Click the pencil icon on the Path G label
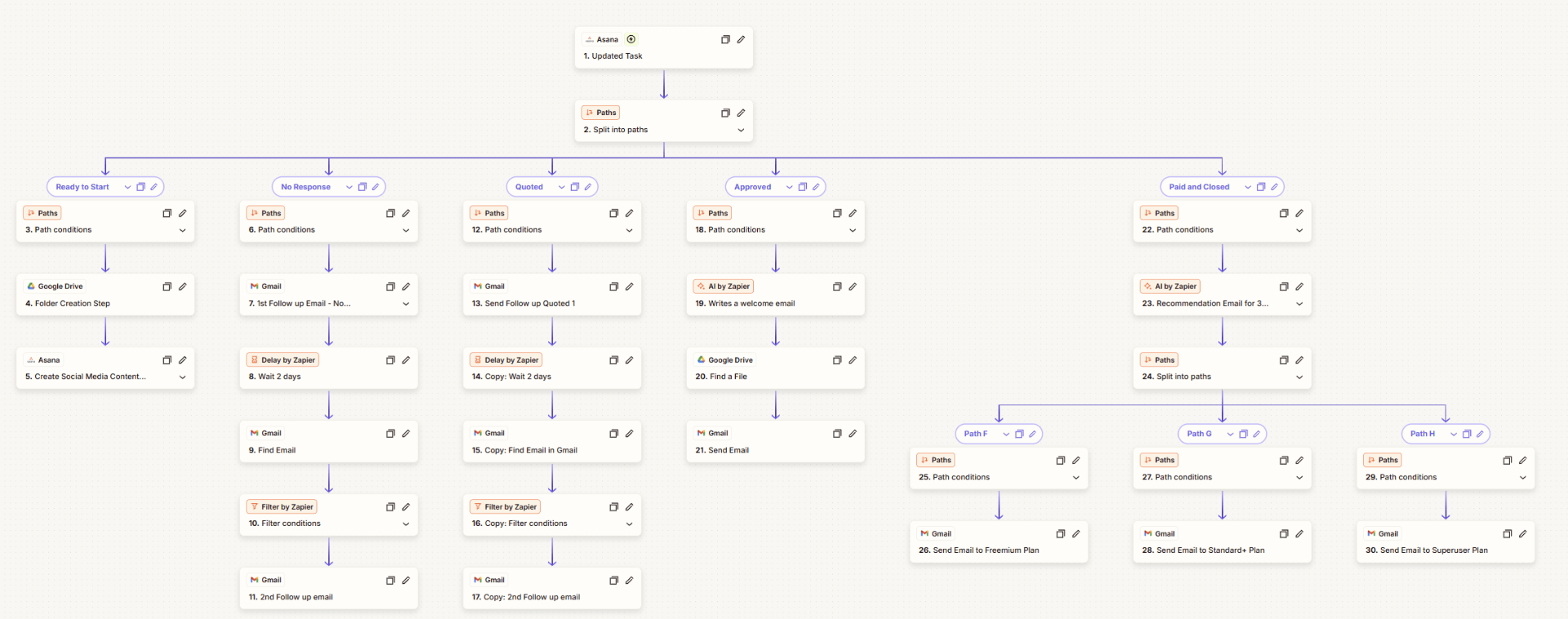 pyautogui.click(x=1256, y=434)
